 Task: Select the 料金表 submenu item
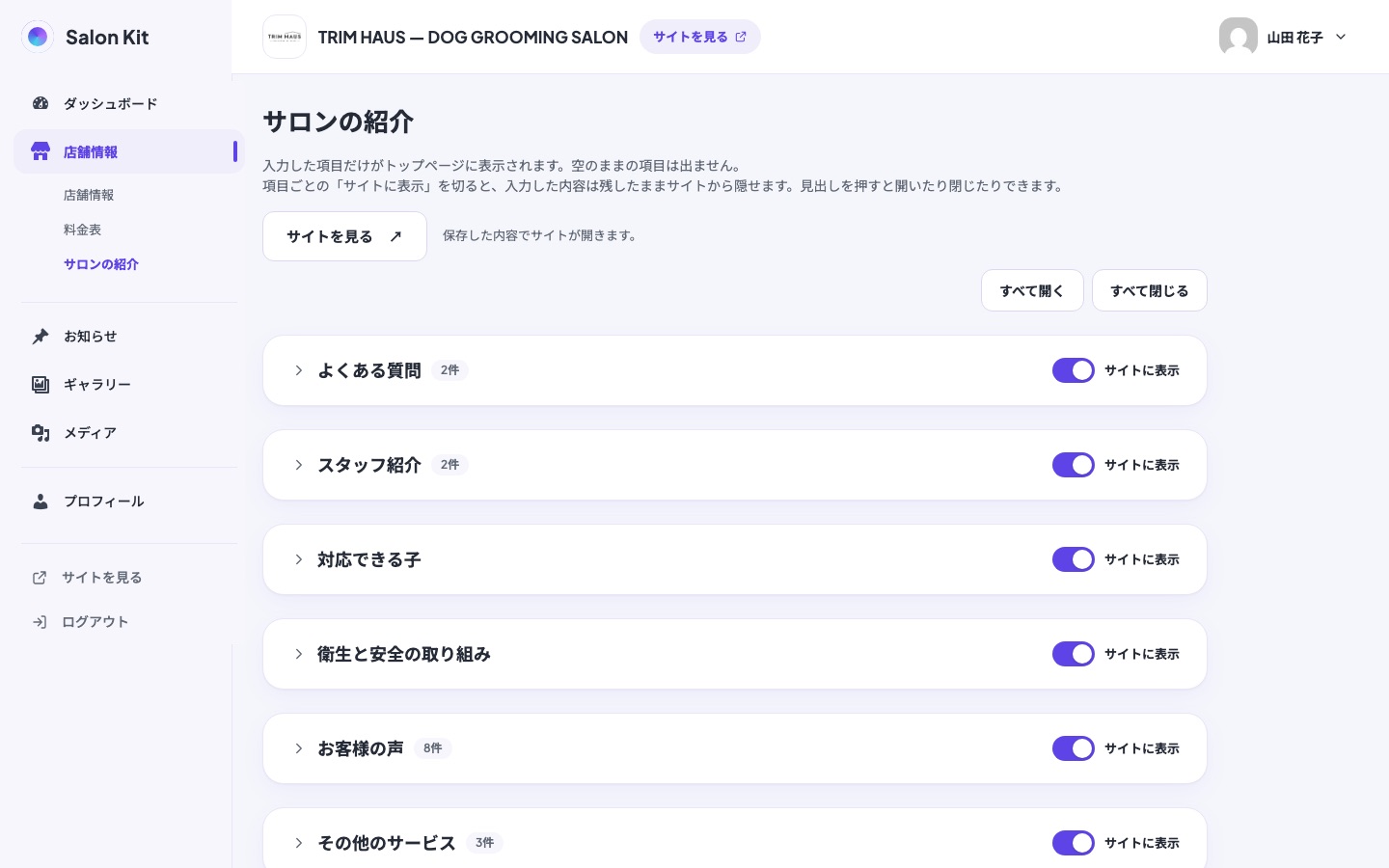click(x=83, y=230)
